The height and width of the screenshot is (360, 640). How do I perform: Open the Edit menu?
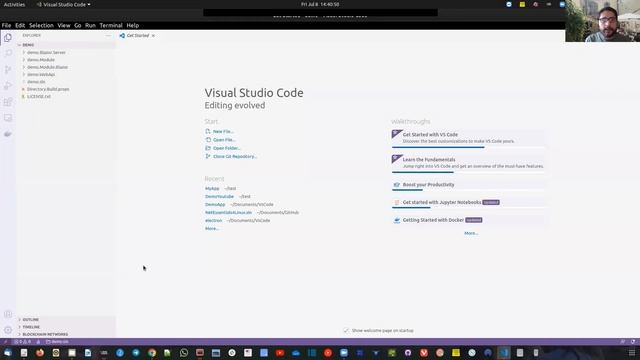click(20, 25)
